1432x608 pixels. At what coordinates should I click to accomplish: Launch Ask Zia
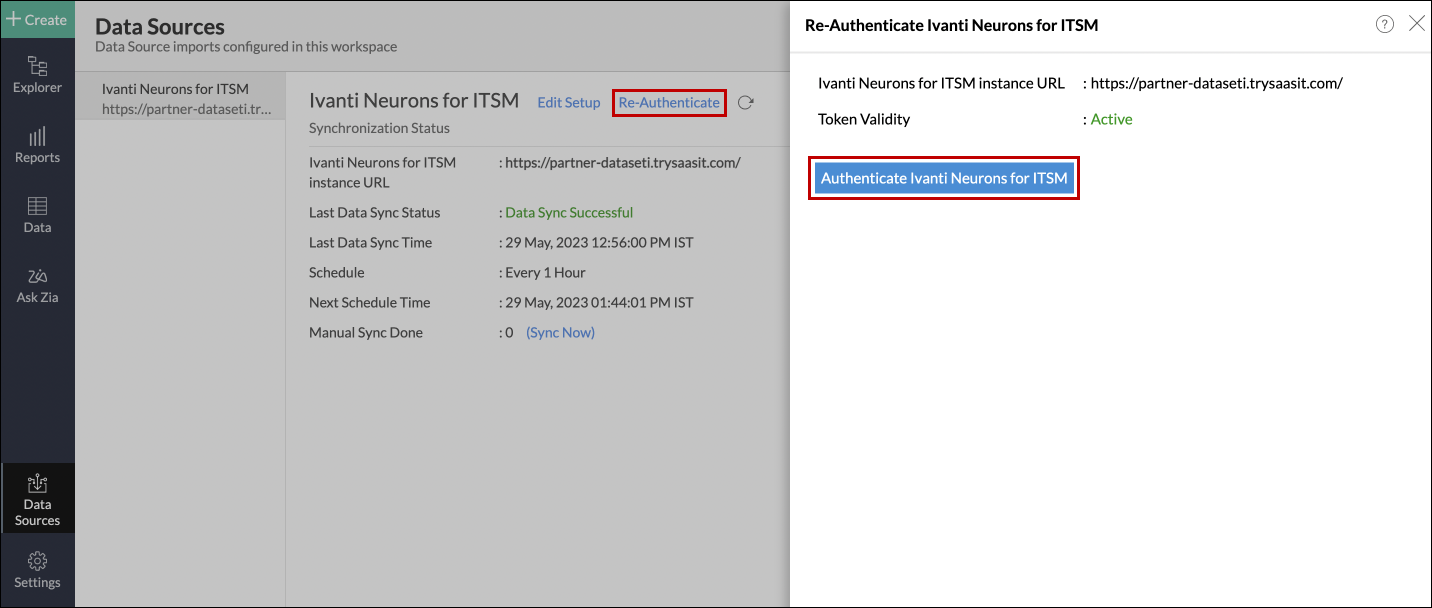point(37,285)
